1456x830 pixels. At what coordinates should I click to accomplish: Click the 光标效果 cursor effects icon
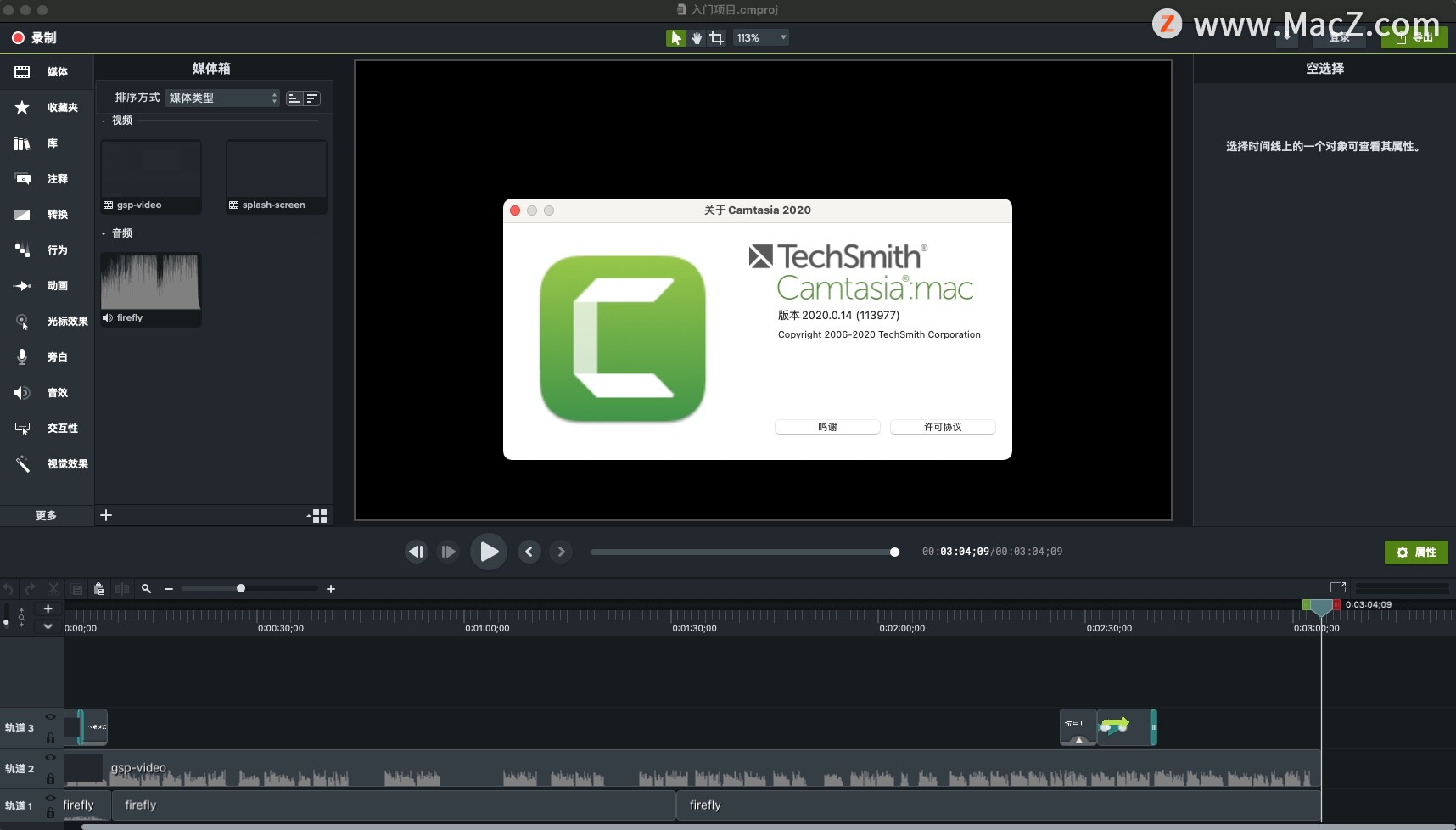coord(23,322)
